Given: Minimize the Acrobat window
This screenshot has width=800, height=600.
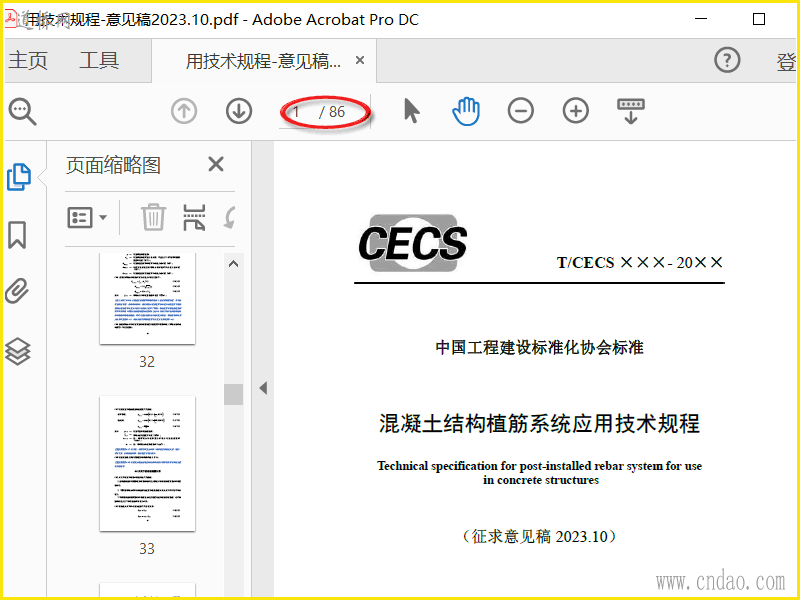Looking at the screenshot, I should coord(702,19).
